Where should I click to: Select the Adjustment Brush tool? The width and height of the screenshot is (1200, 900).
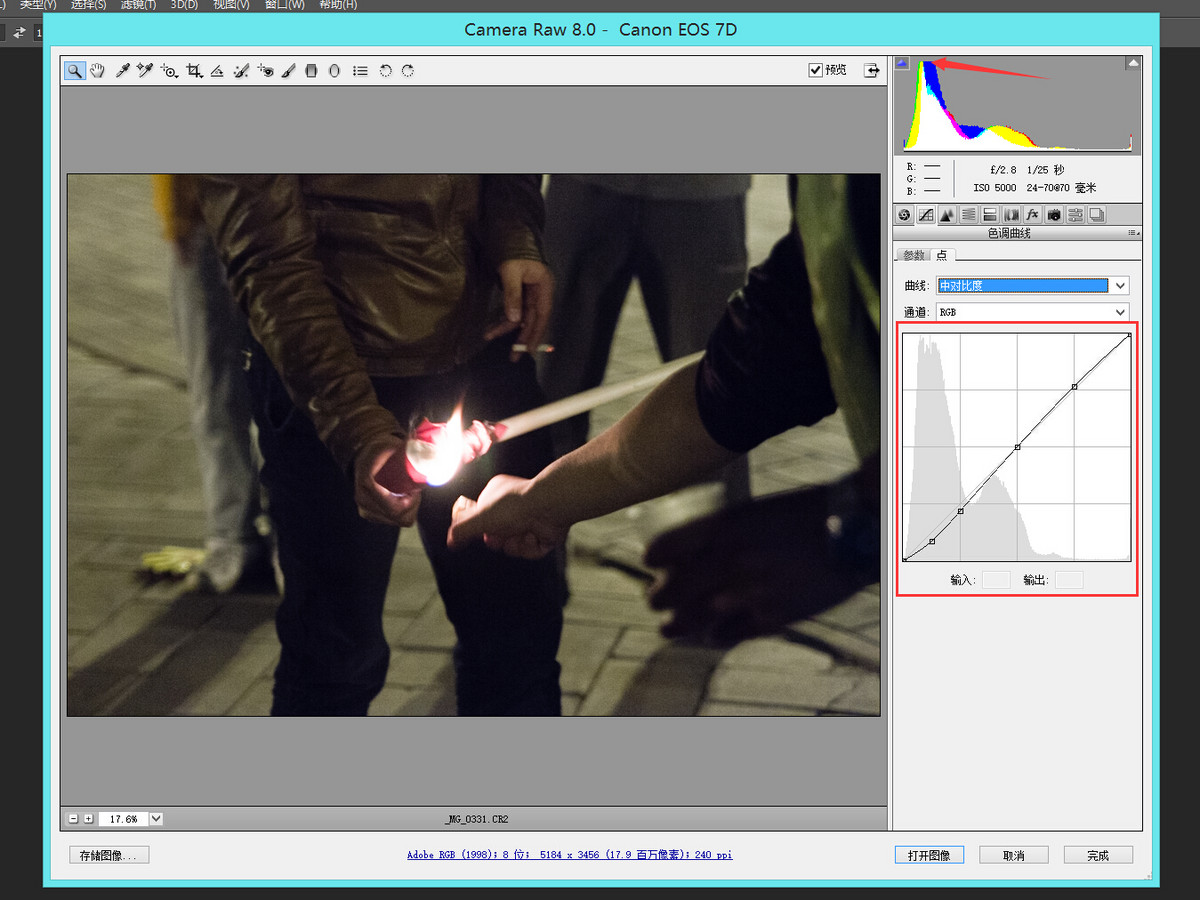pyautogui.click(x=288, y=71)
